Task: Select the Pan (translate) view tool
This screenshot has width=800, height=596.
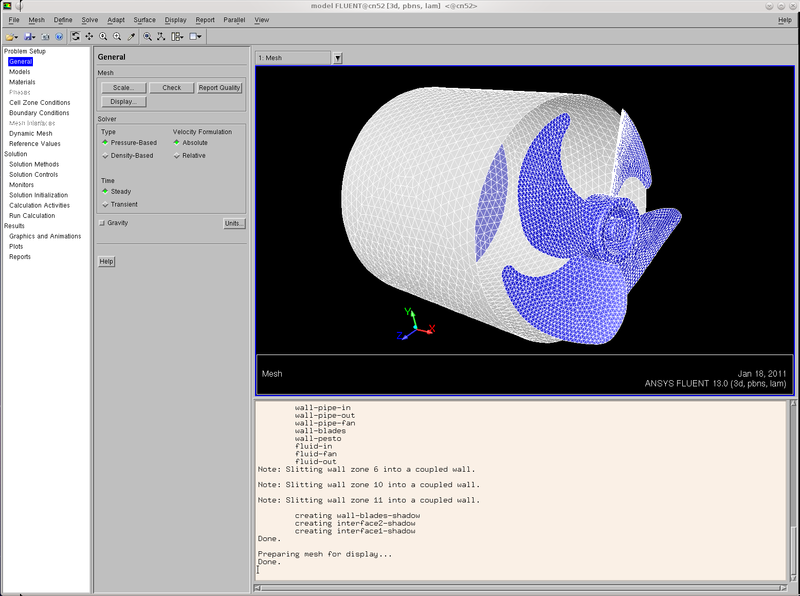Action: [x=89, y=37]
